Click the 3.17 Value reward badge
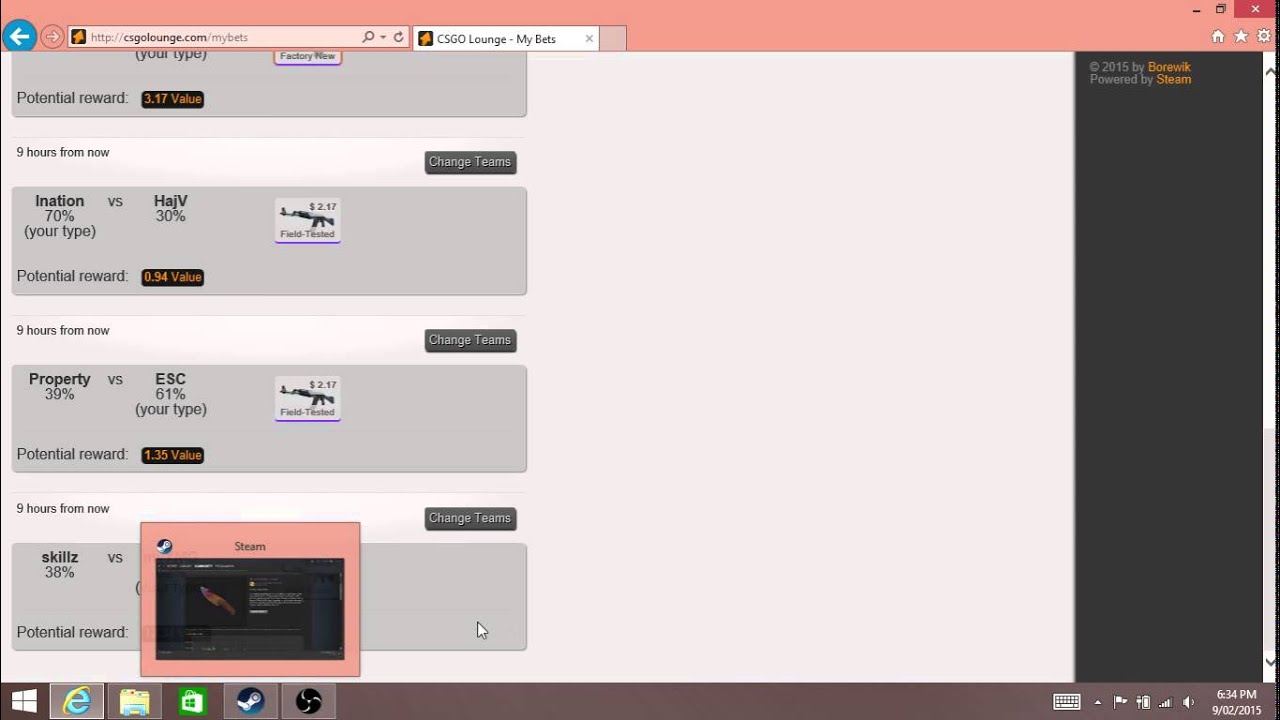Screen dimensions: 1280x720 [173, 99]
